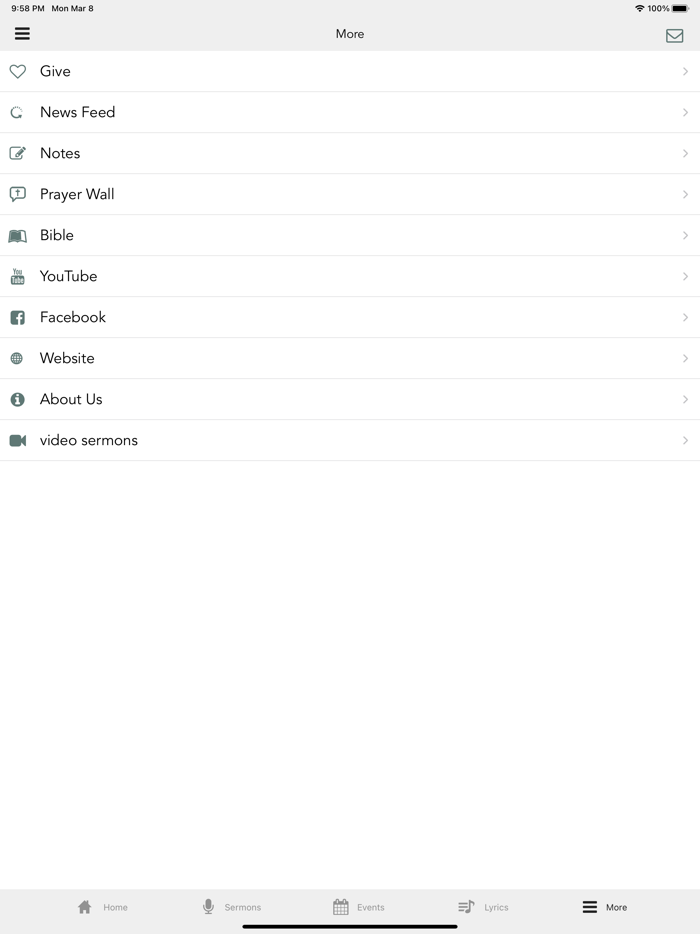Switch to the Sermons tab
The height and width of the screenshot is (934, 700).
(x=232, y=907)
